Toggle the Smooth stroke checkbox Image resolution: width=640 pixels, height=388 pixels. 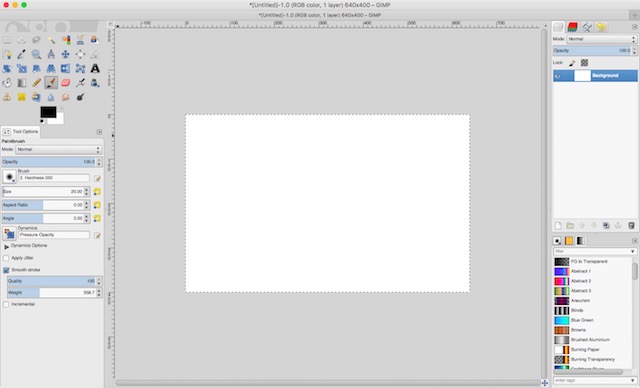tap(6, 270)
